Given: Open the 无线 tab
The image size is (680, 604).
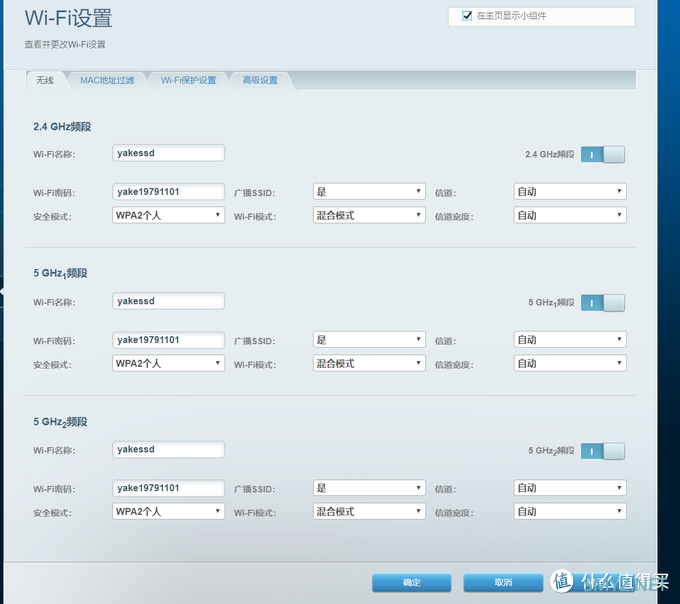Looking at the screenshot, I should coord(45,80).
